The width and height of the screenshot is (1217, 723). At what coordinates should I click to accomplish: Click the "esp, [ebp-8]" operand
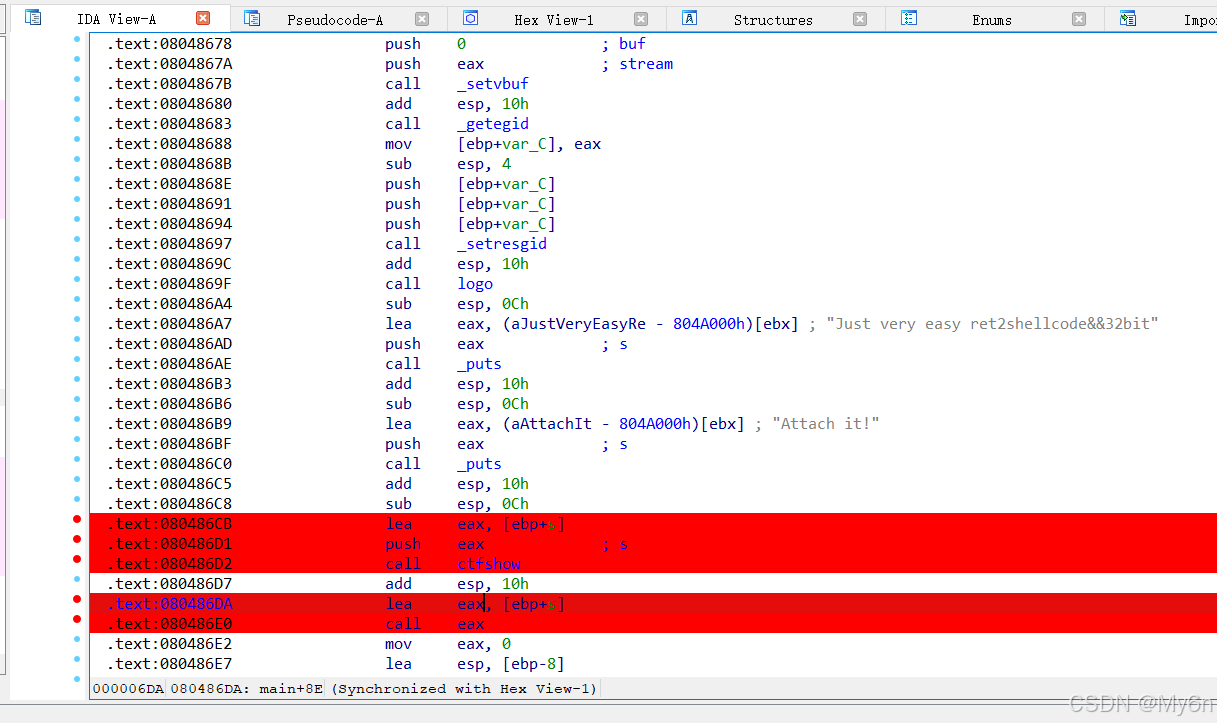(511, 664)
